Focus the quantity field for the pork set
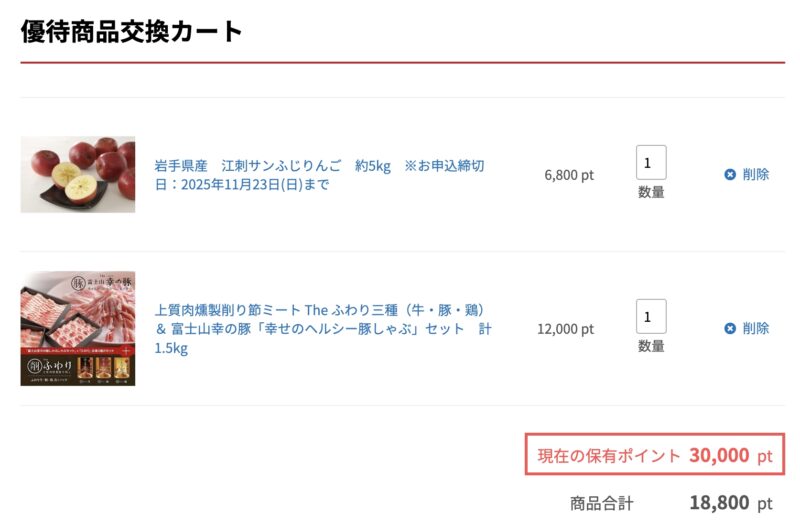This screenshot has width=800, height=526. tap(651, 316)
